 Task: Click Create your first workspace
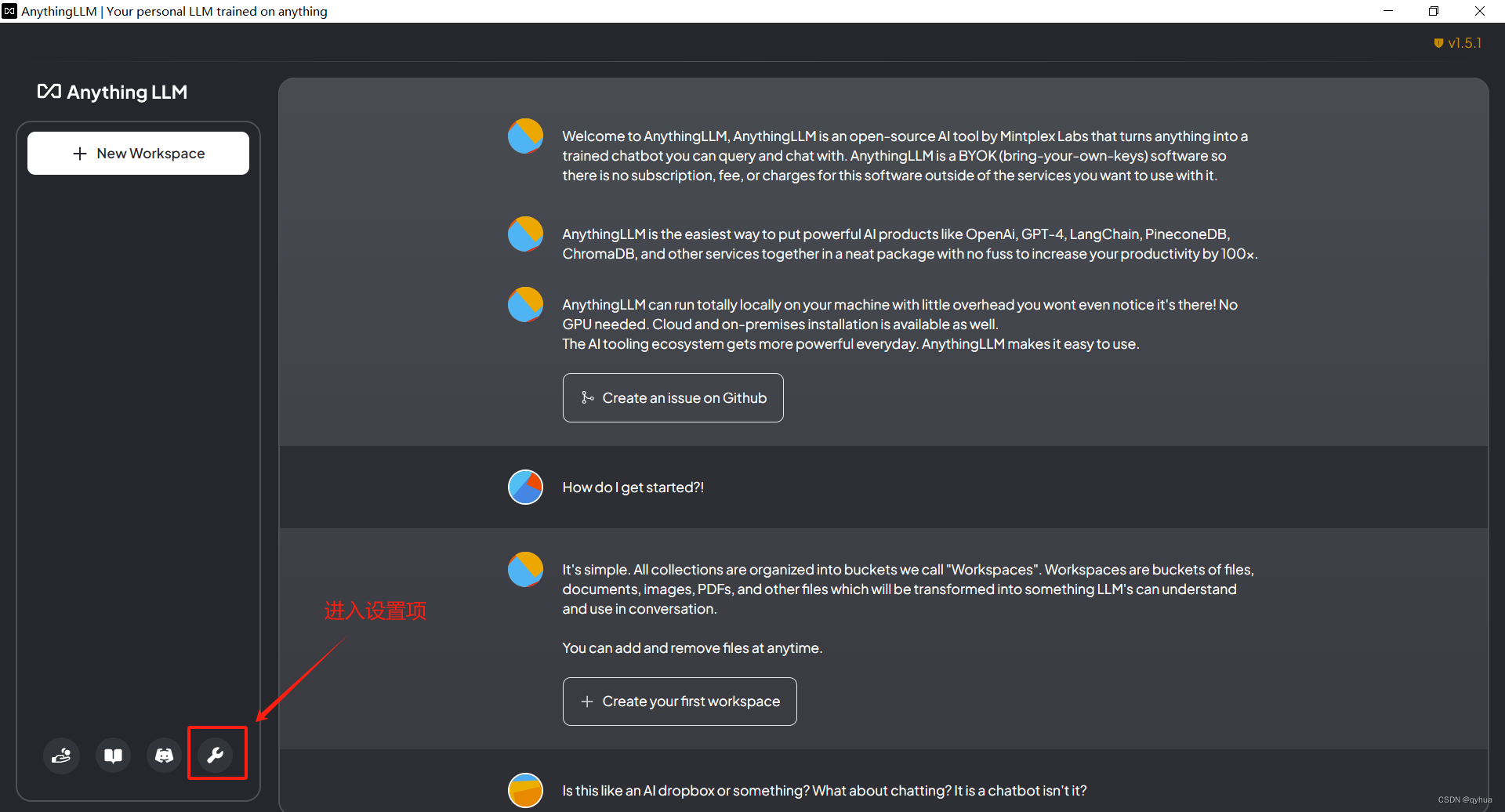point(680,701)
